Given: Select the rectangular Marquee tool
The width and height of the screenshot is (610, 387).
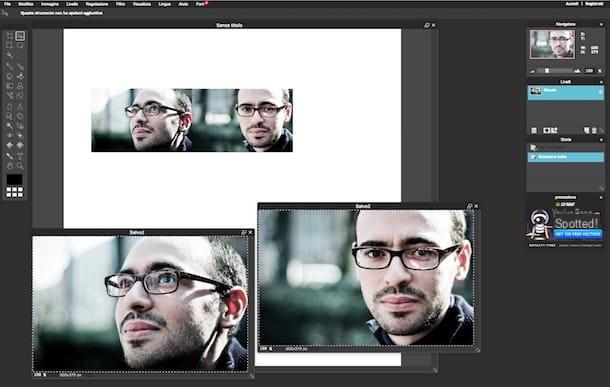Looking at the screenshot, I should (x=9, y=46).
